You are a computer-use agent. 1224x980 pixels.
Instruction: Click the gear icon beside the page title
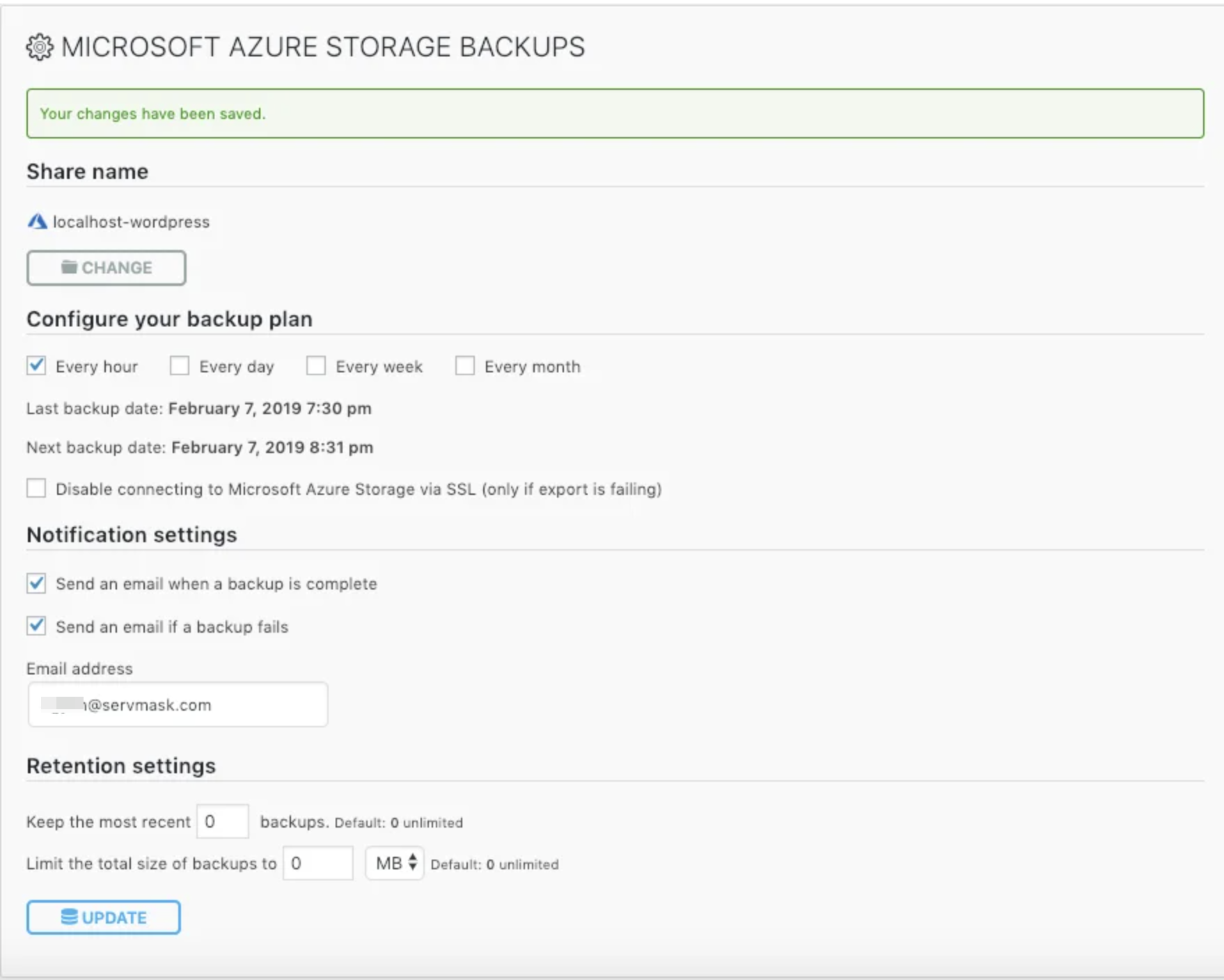(40, 47)
